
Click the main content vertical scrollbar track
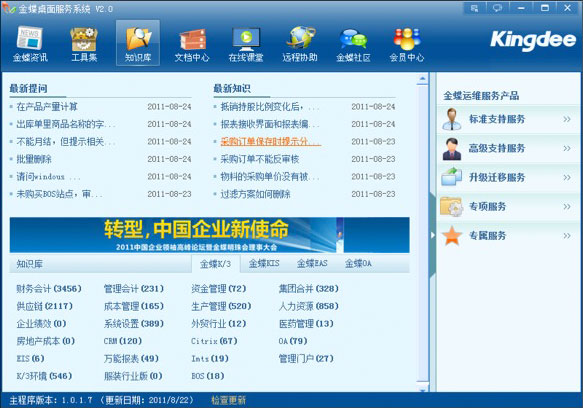tap(422, 234)
